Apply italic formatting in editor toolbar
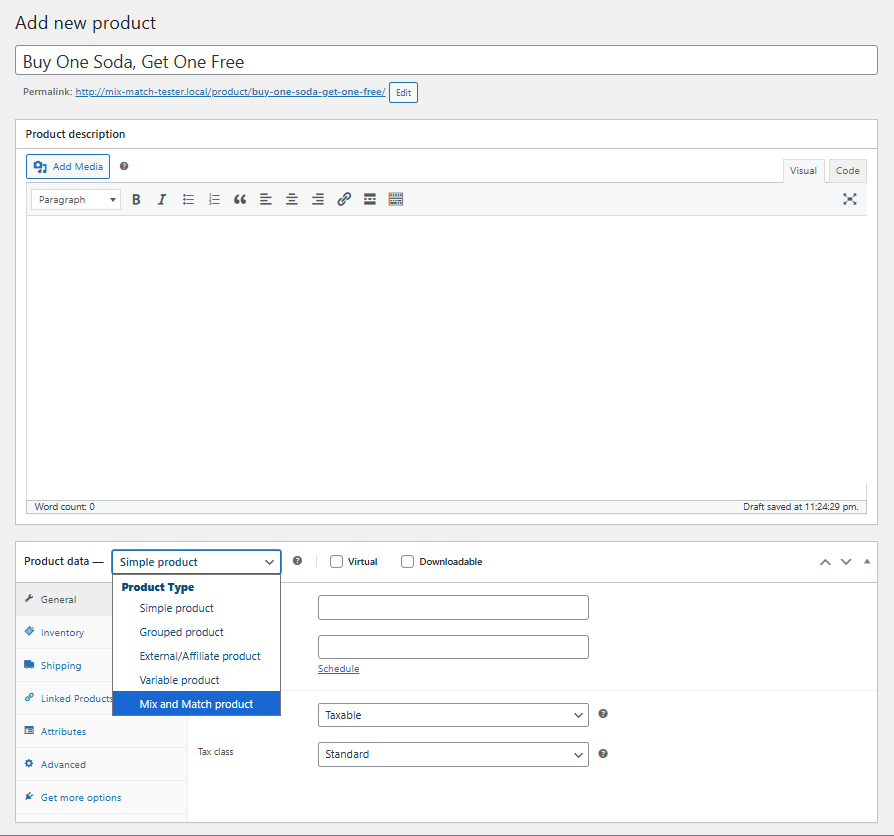Screen dimensions: 894x836 162,200
